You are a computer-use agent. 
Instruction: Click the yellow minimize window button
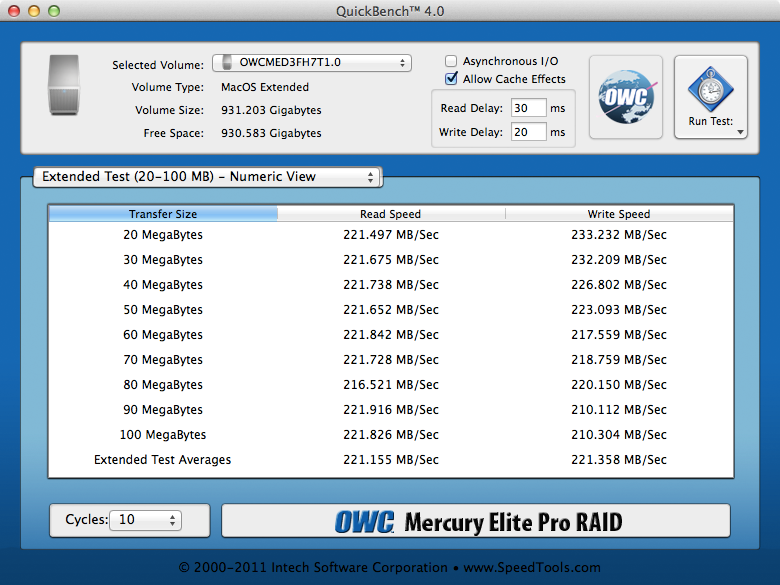tap(33, 11)
